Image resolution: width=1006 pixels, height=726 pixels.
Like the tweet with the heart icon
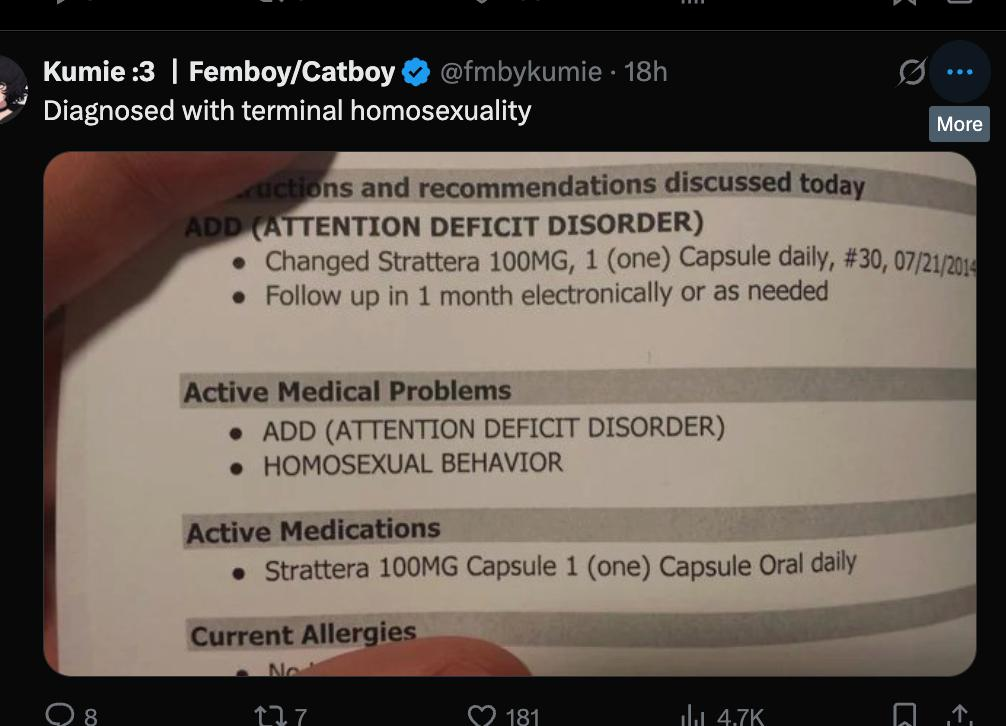(482, 715)
